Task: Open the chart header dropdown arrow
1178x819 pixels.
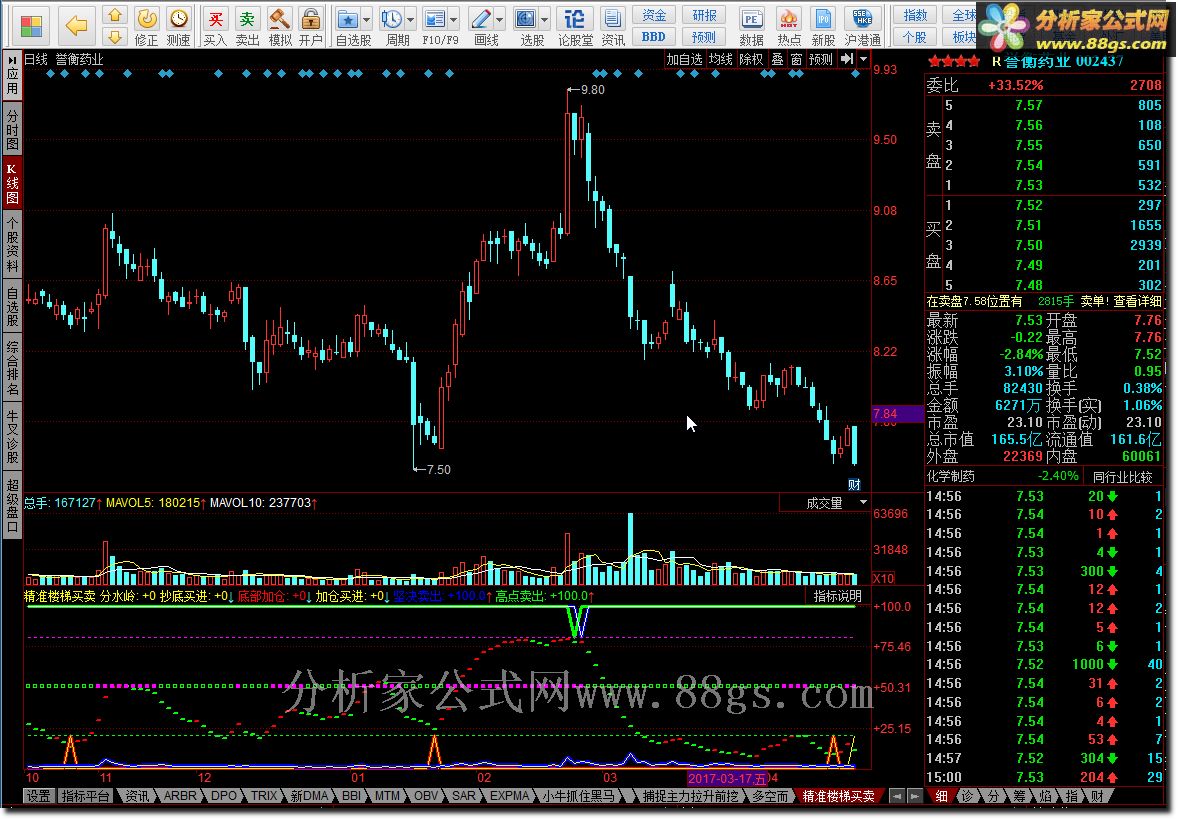Action: [863, 59]
